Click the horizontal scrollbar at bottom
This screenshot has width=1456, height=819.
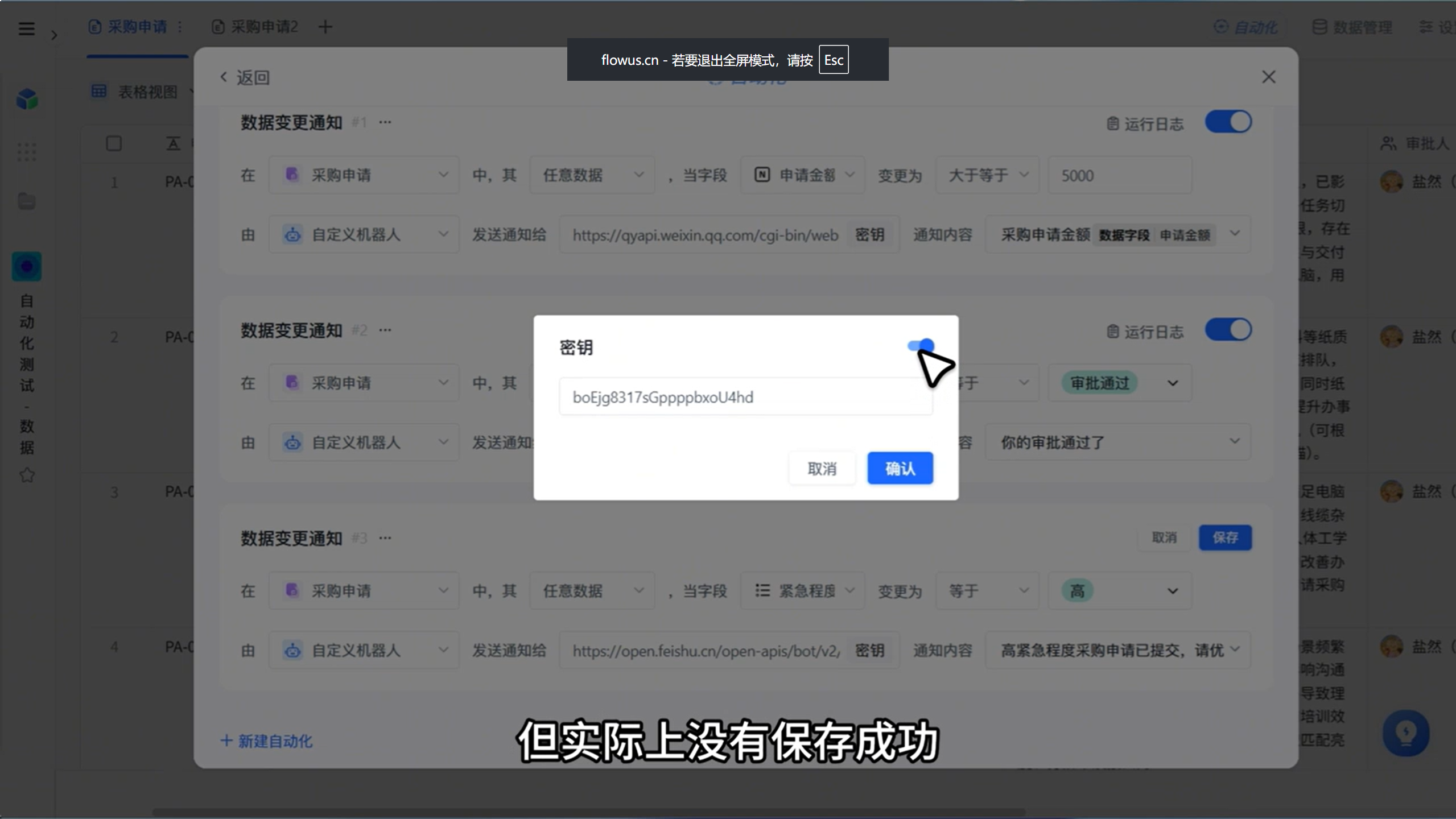click(x=589, y=812)
